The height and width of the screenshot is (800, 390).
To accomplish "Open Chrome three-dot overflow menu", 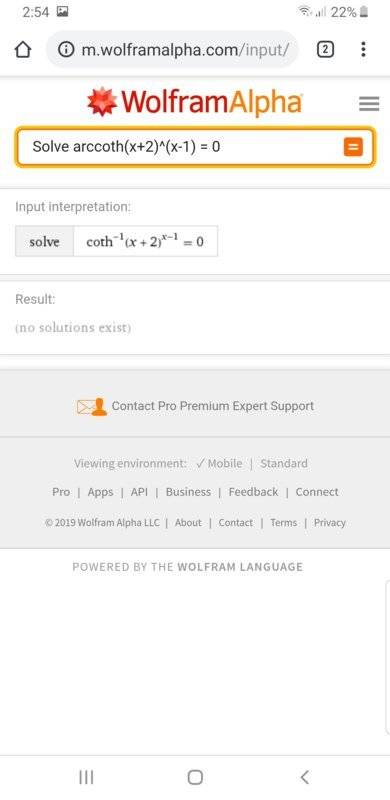I will [363, 49].
